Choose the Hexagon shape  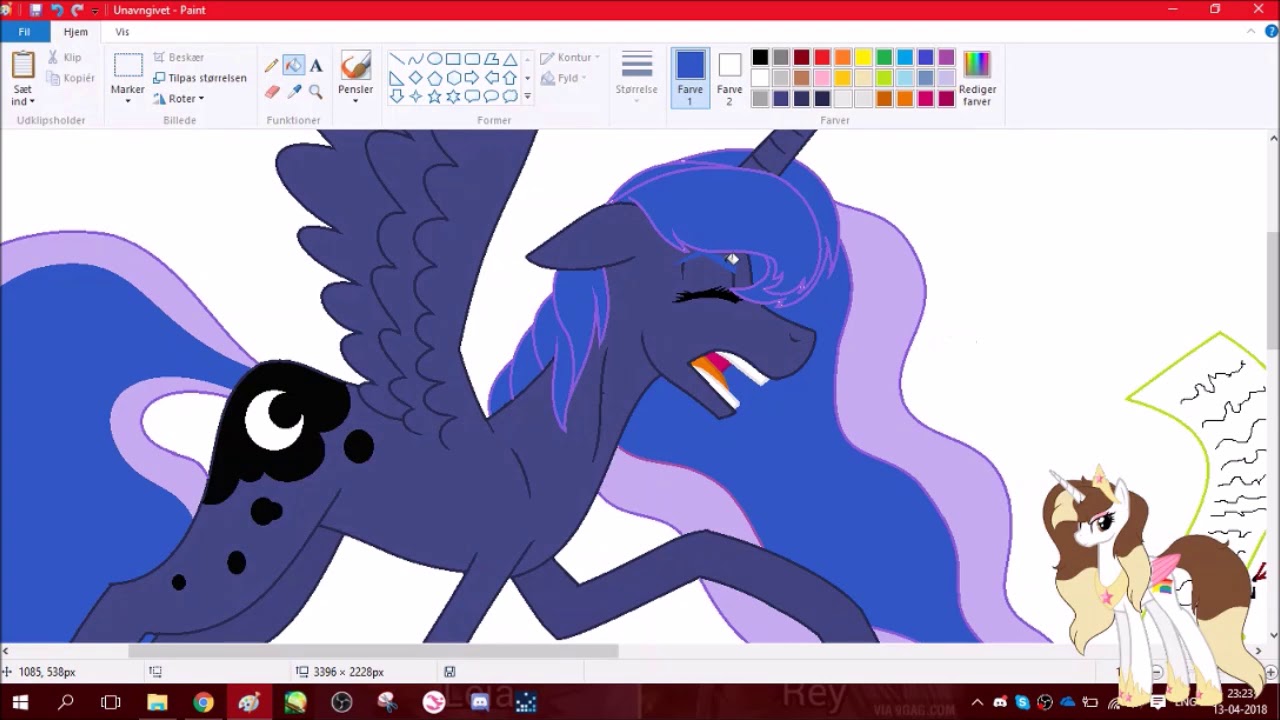tap(453, 78)
